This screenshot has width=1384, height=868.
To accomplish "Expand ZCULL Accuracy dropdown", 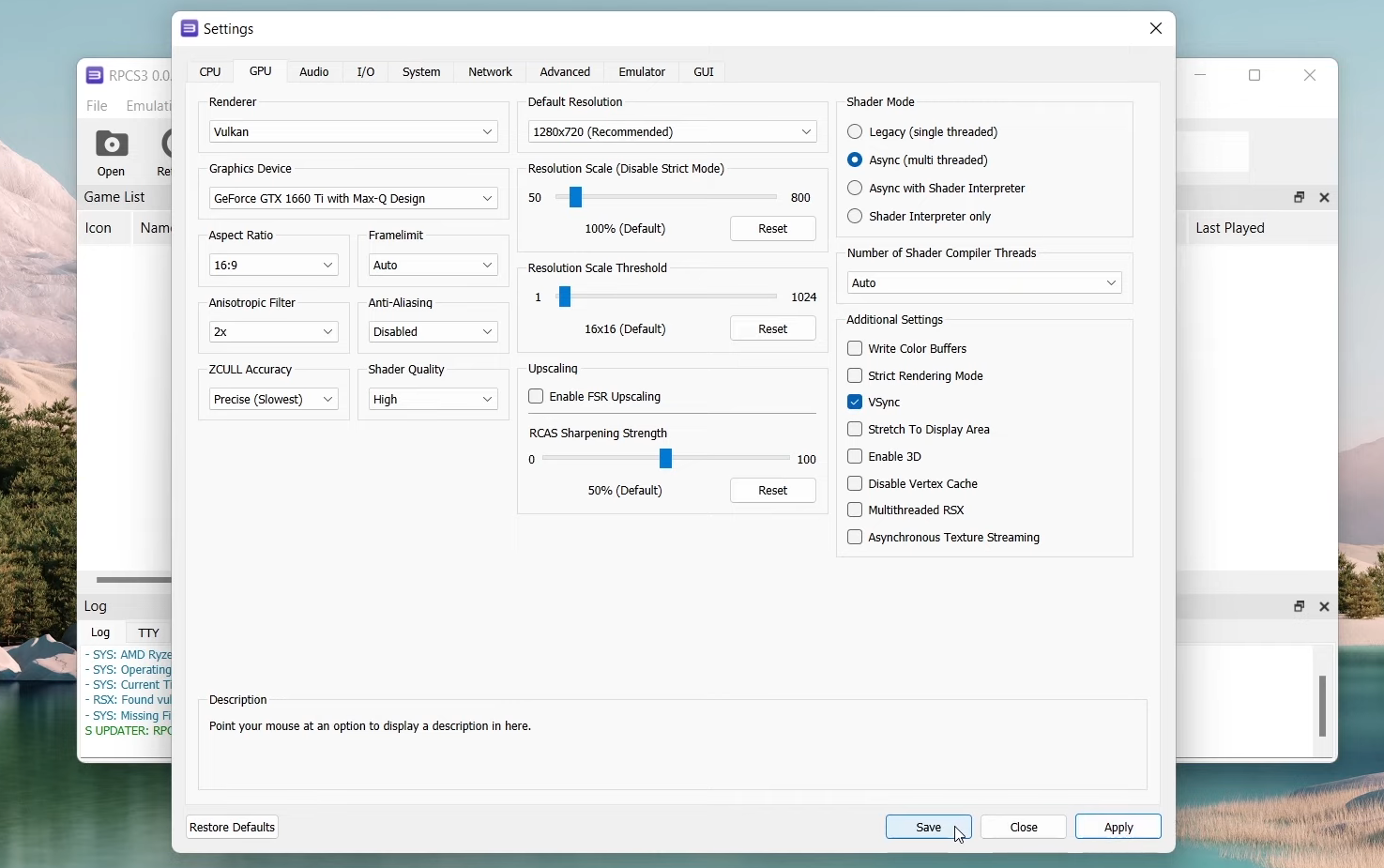I will (274, 400).
